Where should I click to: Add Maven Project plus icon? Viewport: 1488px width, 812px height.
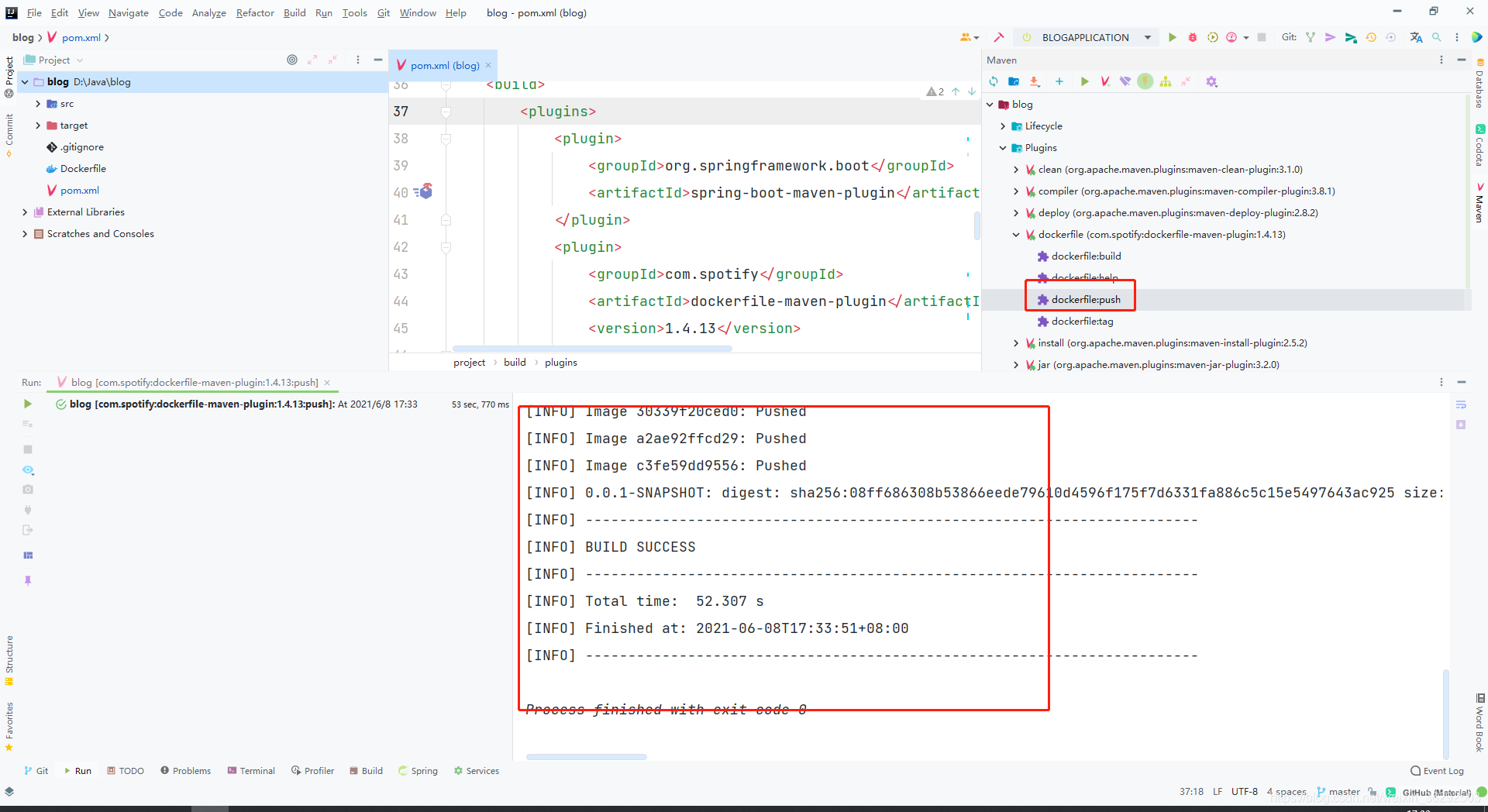coord(1059,81)
